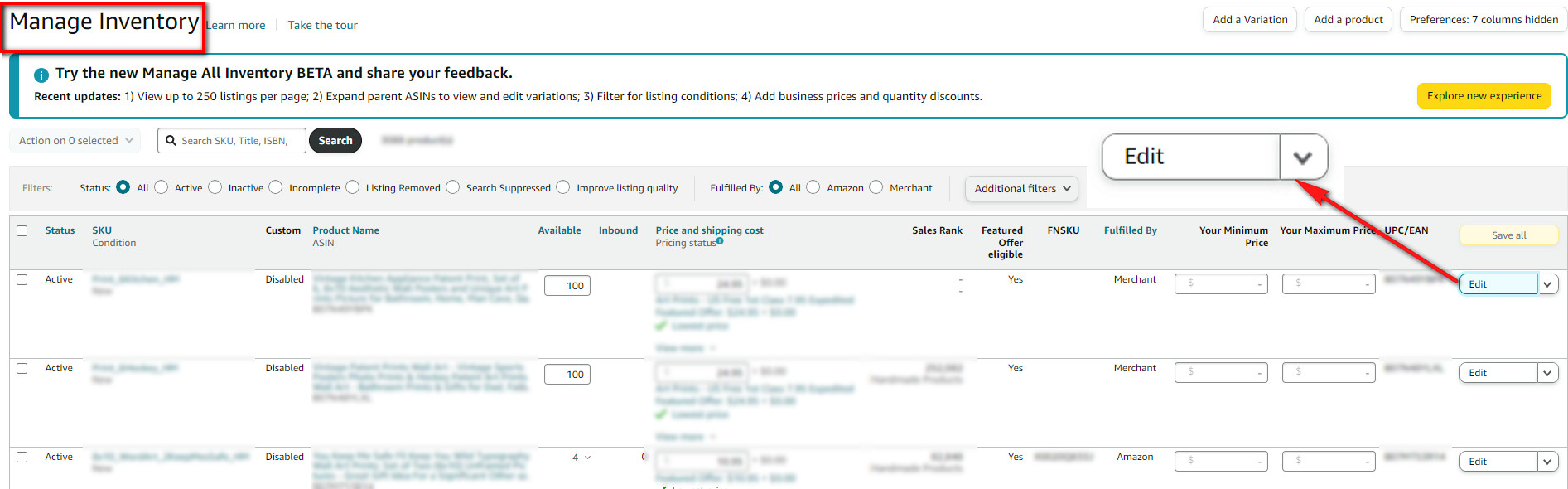Select the Incomplete status filter
1568x489 pixels.
click(276, 187)
